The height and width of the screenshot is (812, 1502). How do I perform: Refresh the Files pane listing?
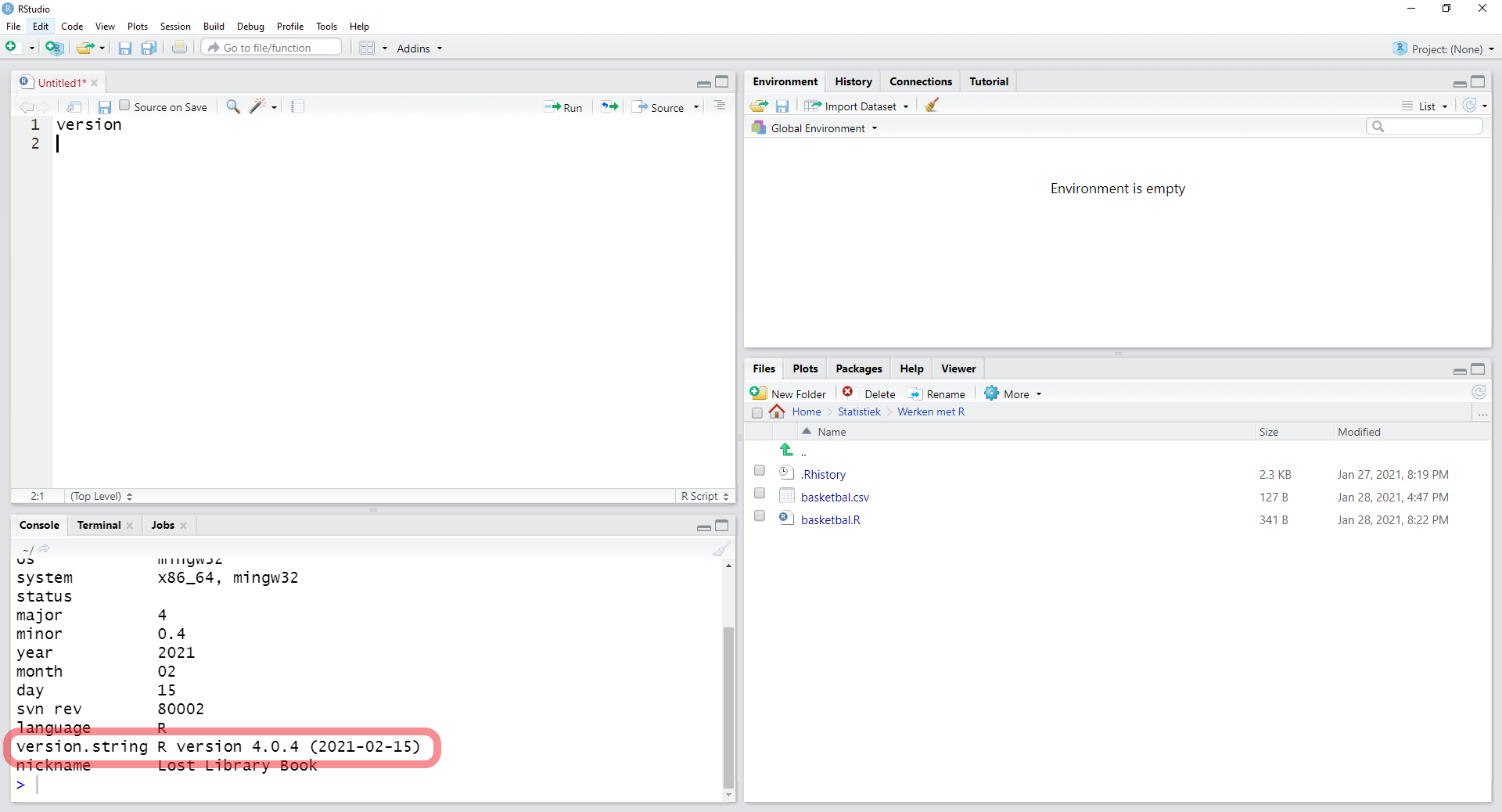pos(1479,392)
